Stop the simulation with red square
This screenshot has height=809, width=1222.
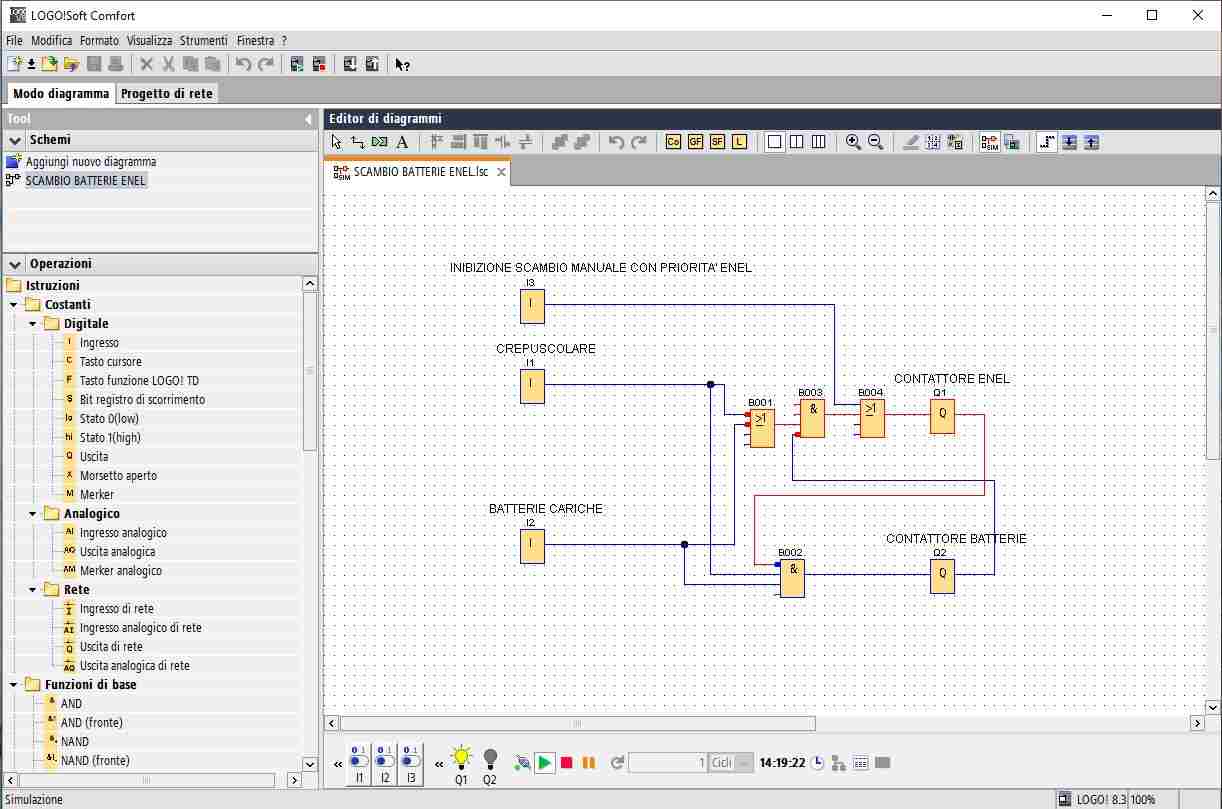pos(566,763)
